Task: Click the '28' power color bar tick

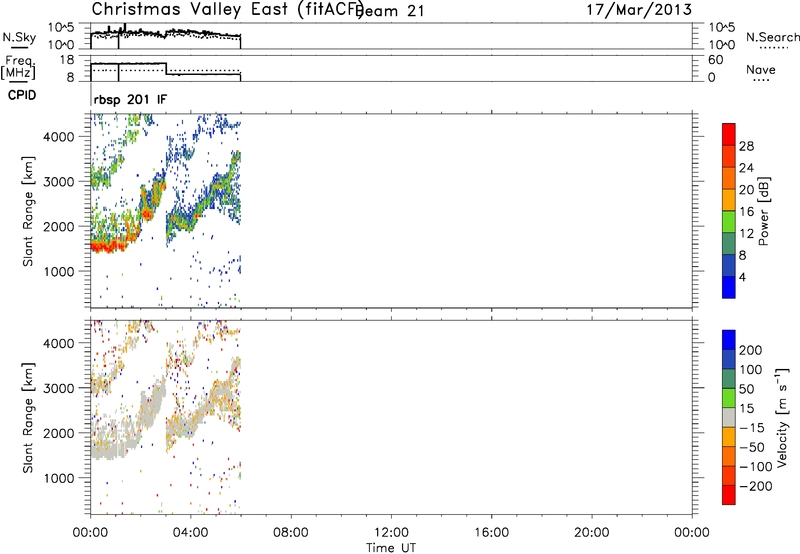Action: click(746, 146)
